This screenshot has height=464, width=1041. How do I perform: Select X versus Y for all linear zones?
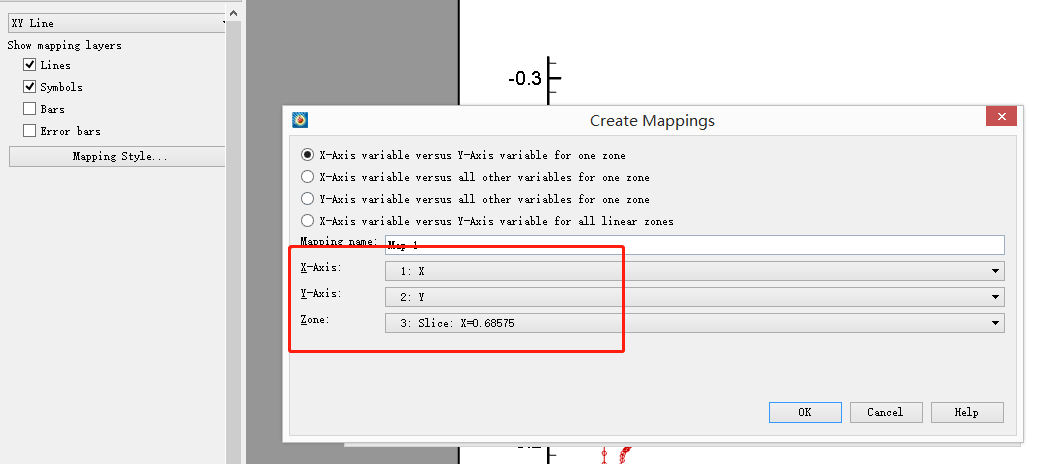tap(307, 220)
